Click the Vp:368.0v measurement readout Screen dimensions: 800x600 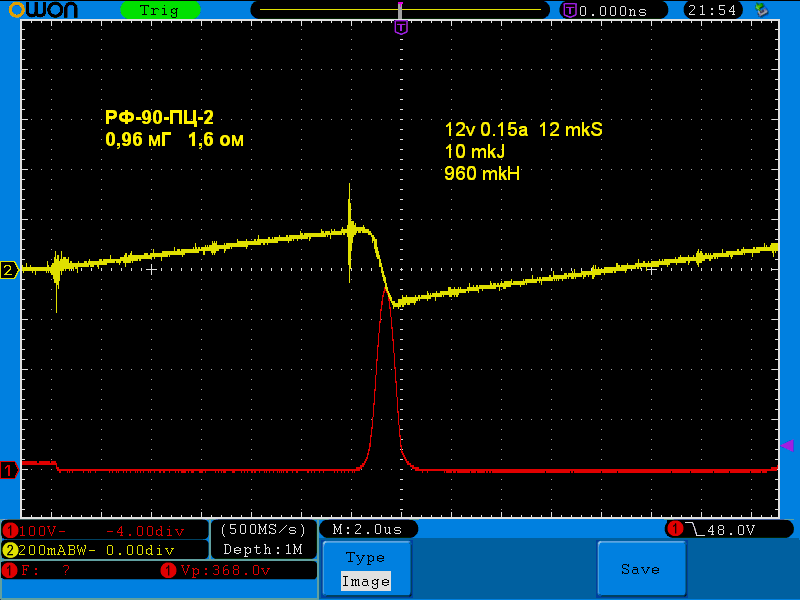tap(226, 570)
